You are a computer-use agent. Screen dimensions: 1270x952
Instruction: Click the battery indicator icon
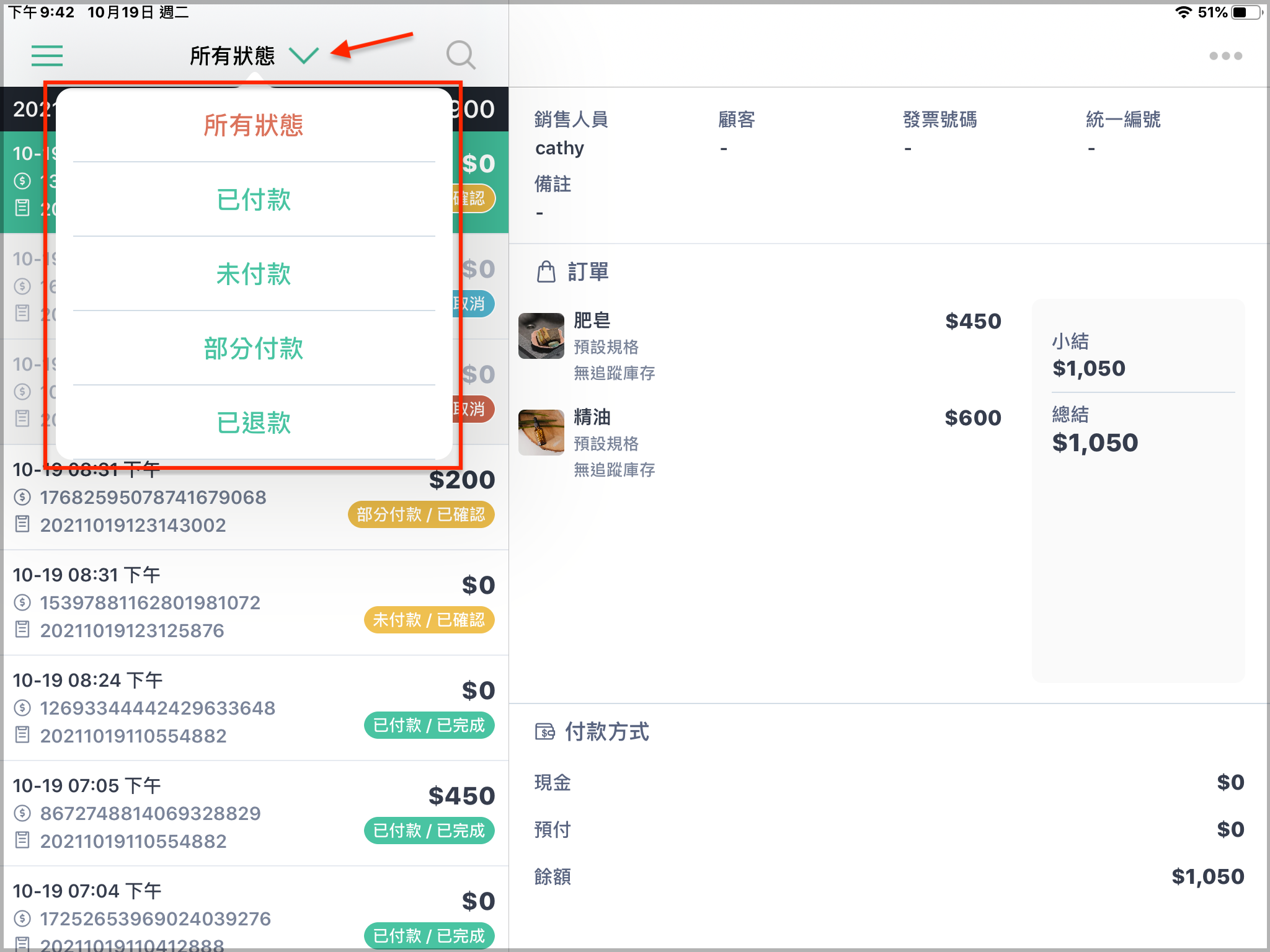(x=1248, y=12)
